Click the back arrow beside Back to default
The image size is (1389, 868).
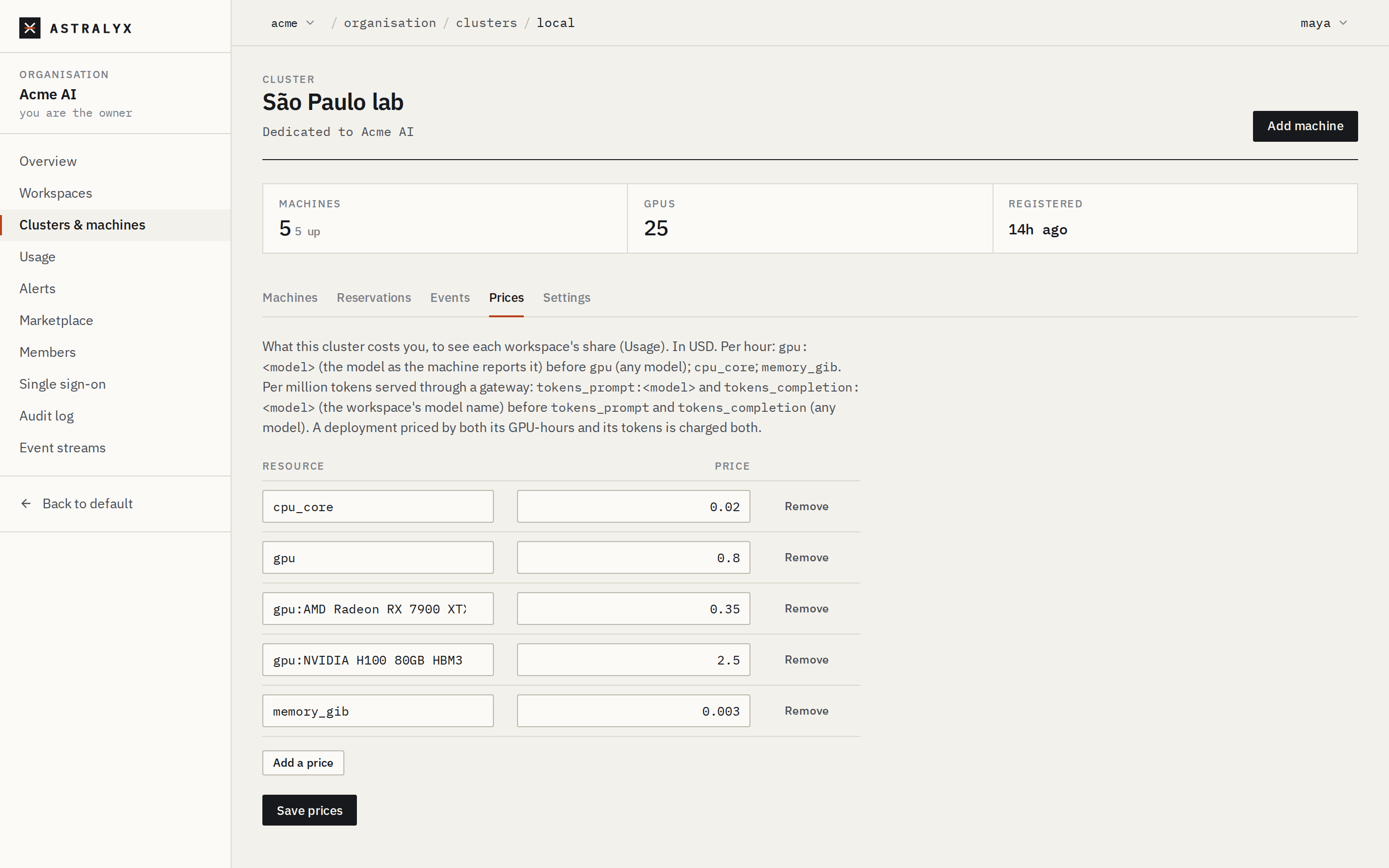coord(26,503)
